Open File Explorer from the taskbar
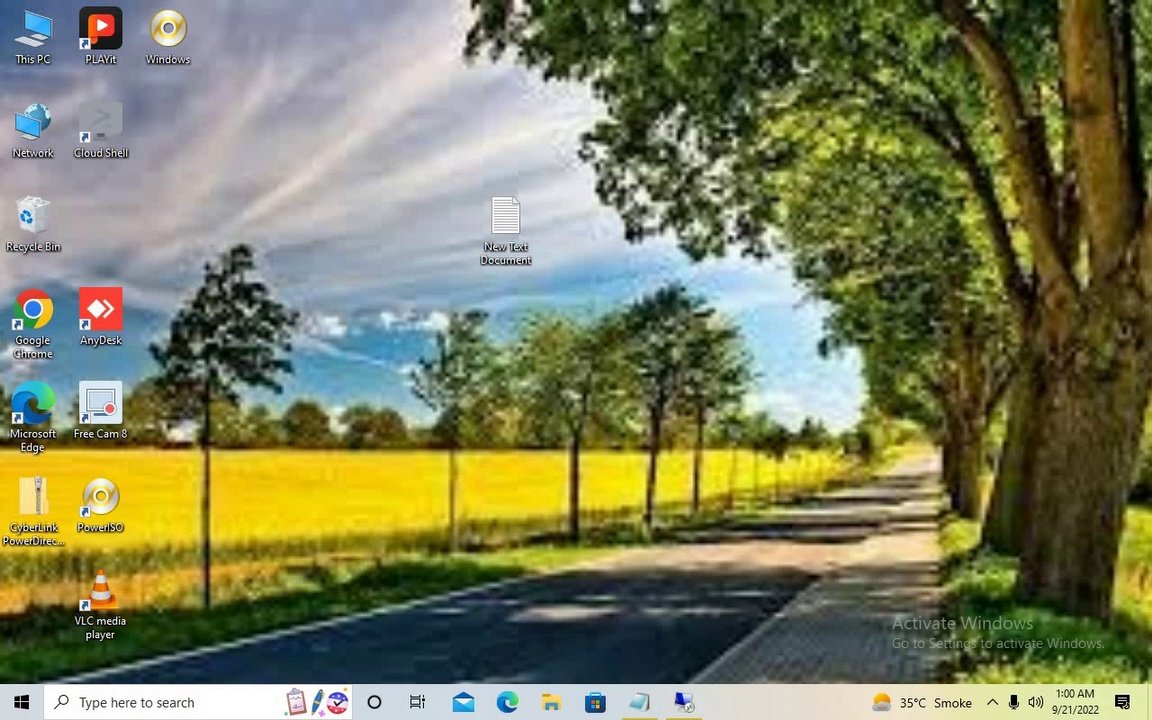 [x=551, y=702]
